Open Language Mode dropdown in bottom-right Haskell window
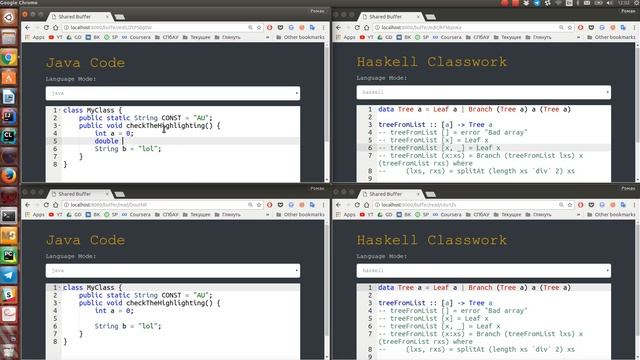640x360 pixels. tap(484, 270)
